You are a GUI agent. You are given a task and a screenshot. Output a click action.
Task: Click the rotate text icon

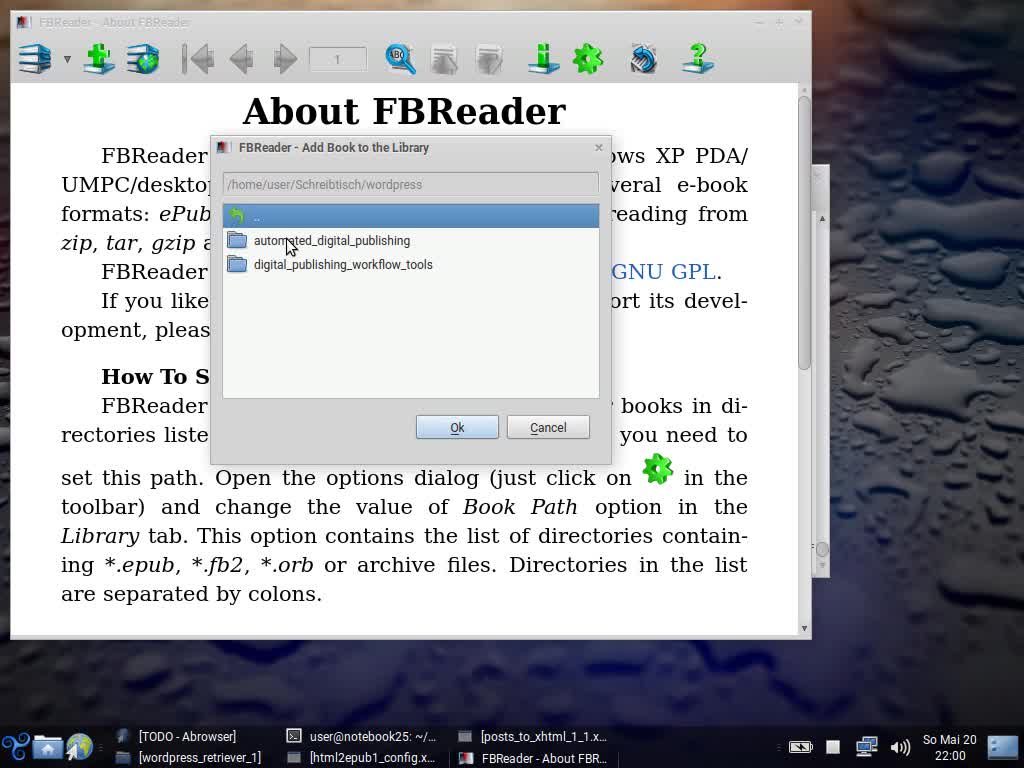click(x=643, y=59)
